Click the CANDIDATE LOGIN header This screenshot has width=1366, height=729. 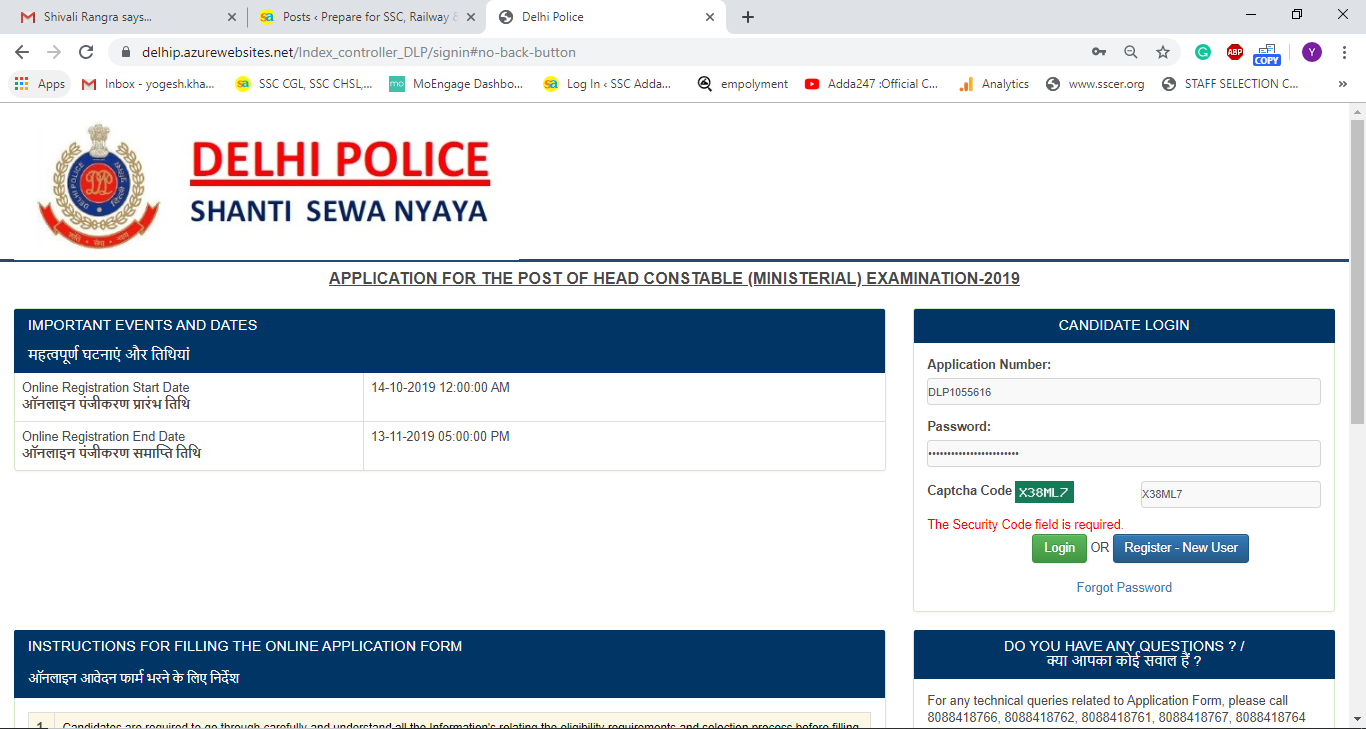1124,325
